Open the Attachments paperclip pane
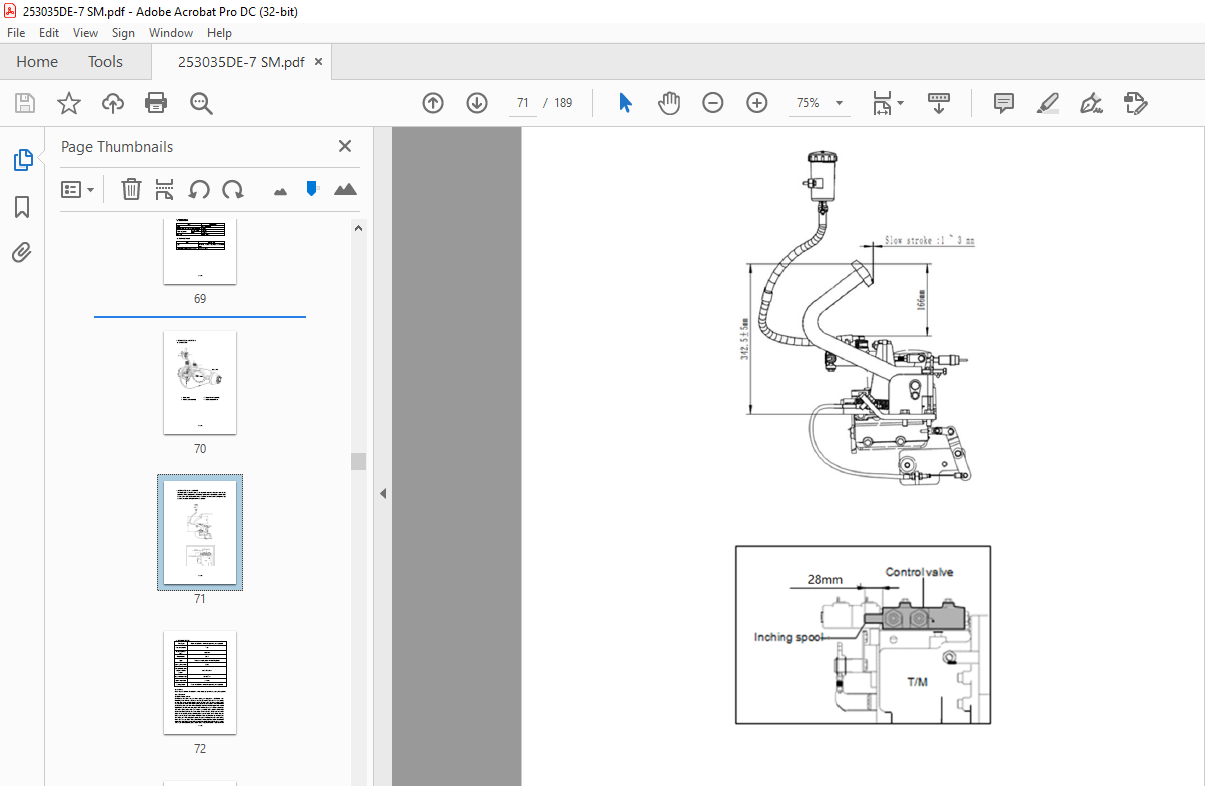 click(22, 252)
